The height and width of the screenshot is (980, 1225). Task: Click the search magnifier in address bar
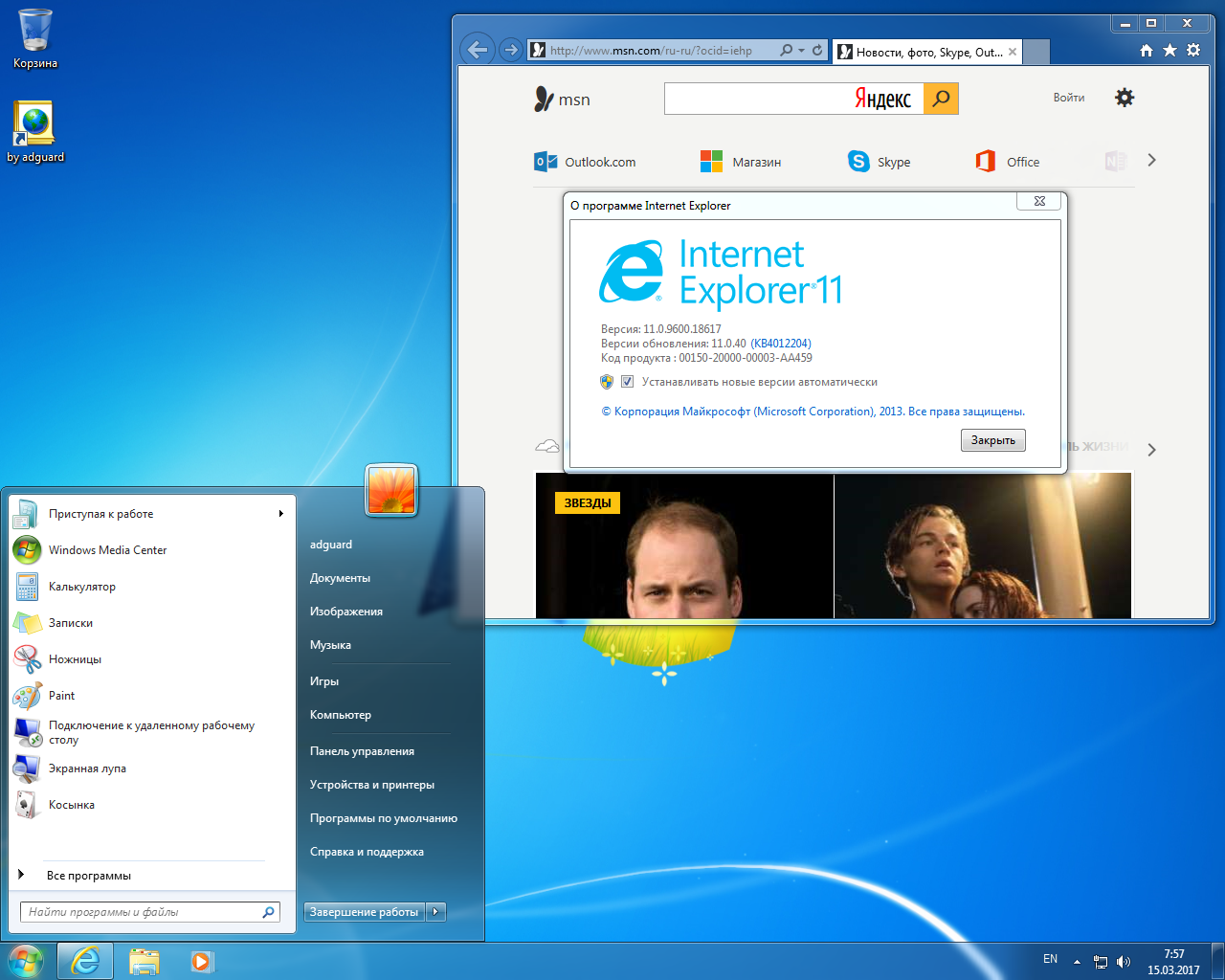point(787,51)
